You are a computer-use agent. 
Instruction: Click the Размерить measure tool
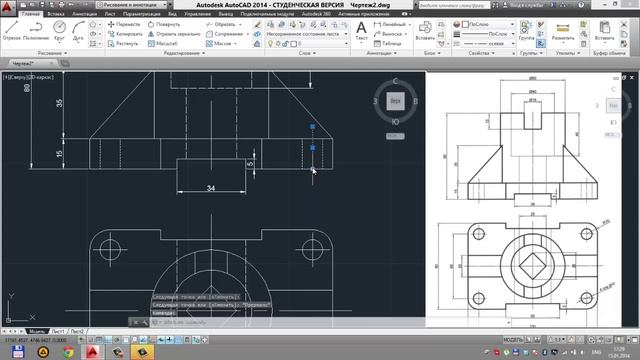(x=563, y=31)
